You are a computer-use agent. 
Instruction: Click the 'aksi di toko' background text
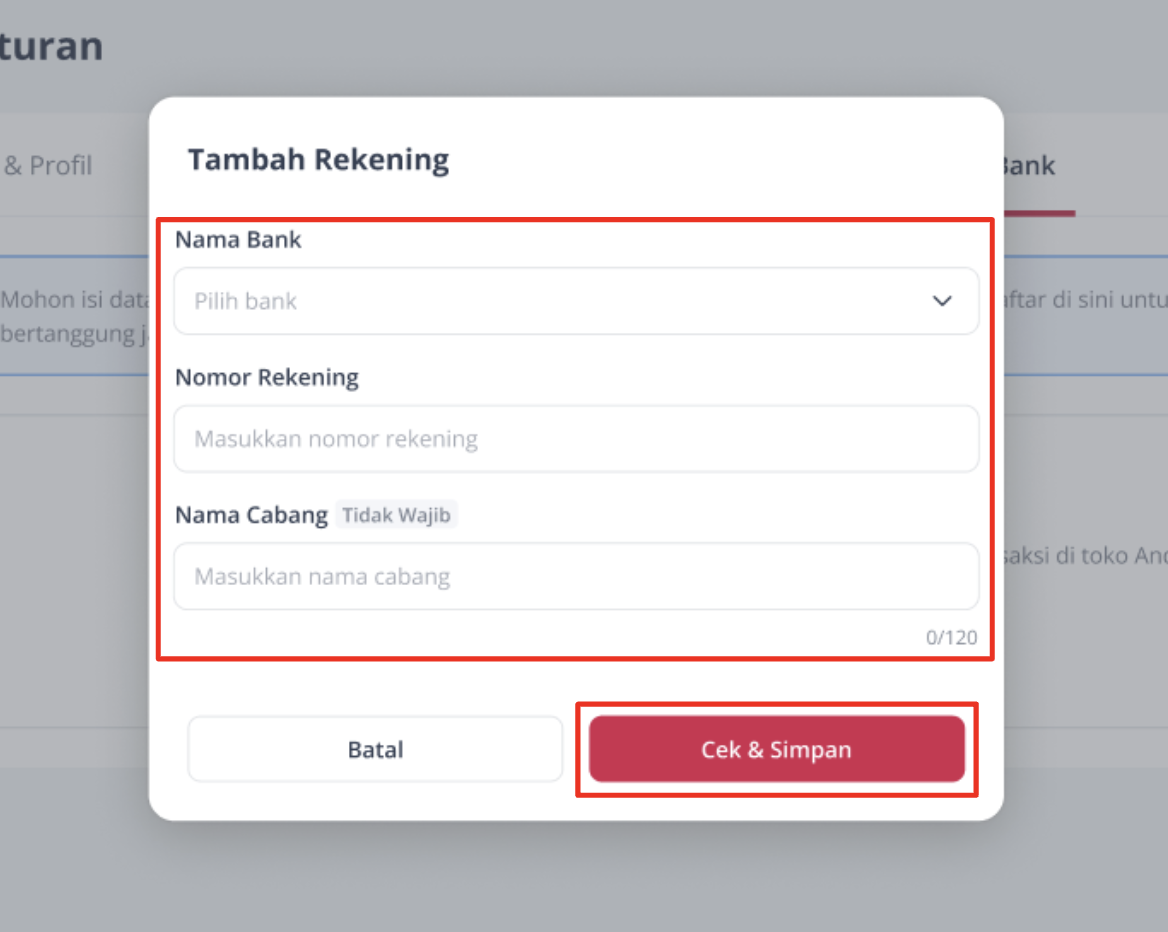click(x=1086, y=556)
